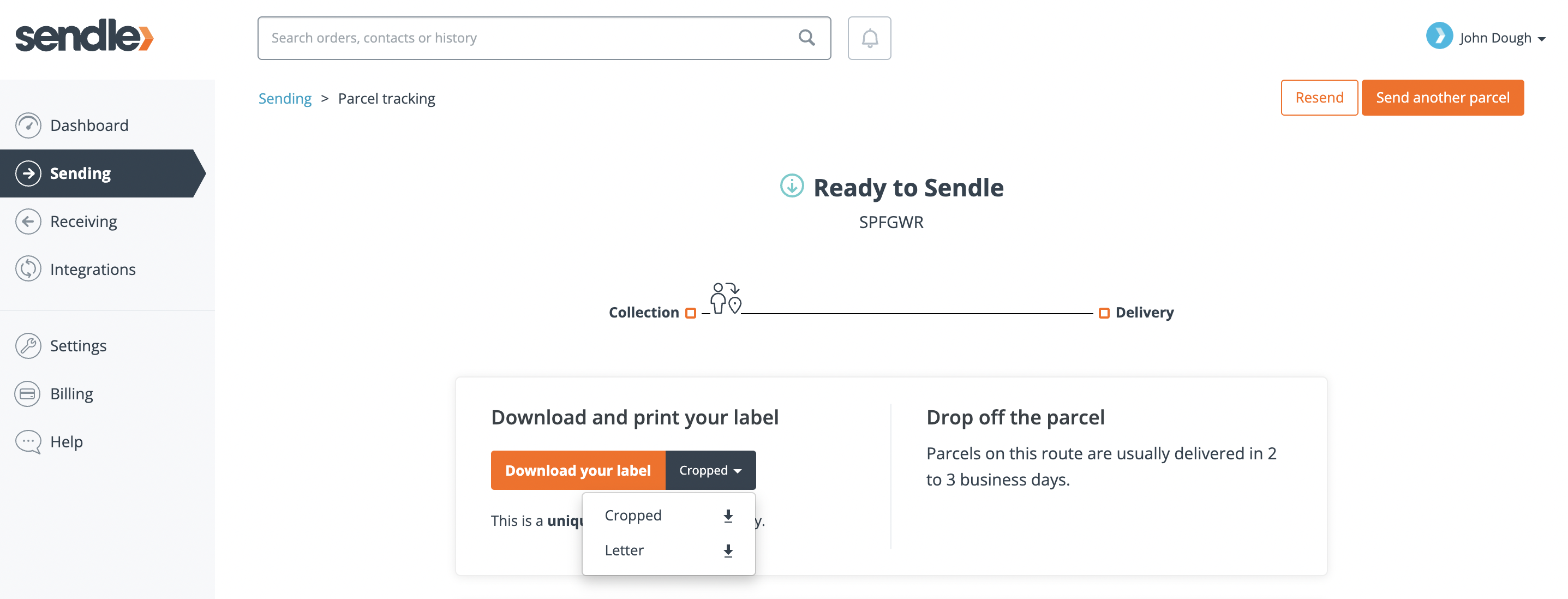Click the Integrations sync icon
Image resolution: width=1568 pixels, height=599 pixels.
[28, 269]
